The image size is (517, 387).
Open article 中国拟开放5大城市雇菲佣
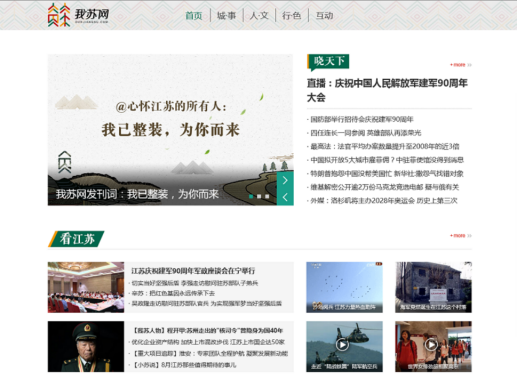[x=387, y=160]
